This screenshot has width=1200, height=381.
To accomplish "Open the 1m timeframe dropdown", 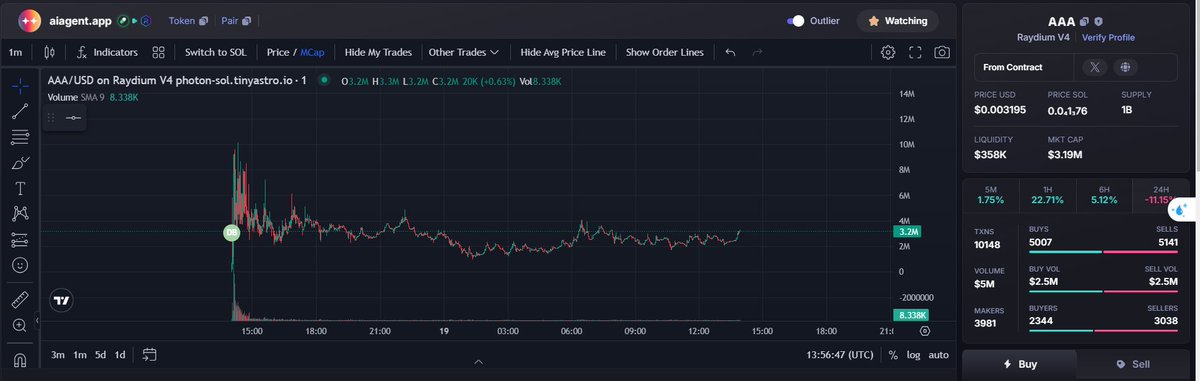I will pos(16,52).
